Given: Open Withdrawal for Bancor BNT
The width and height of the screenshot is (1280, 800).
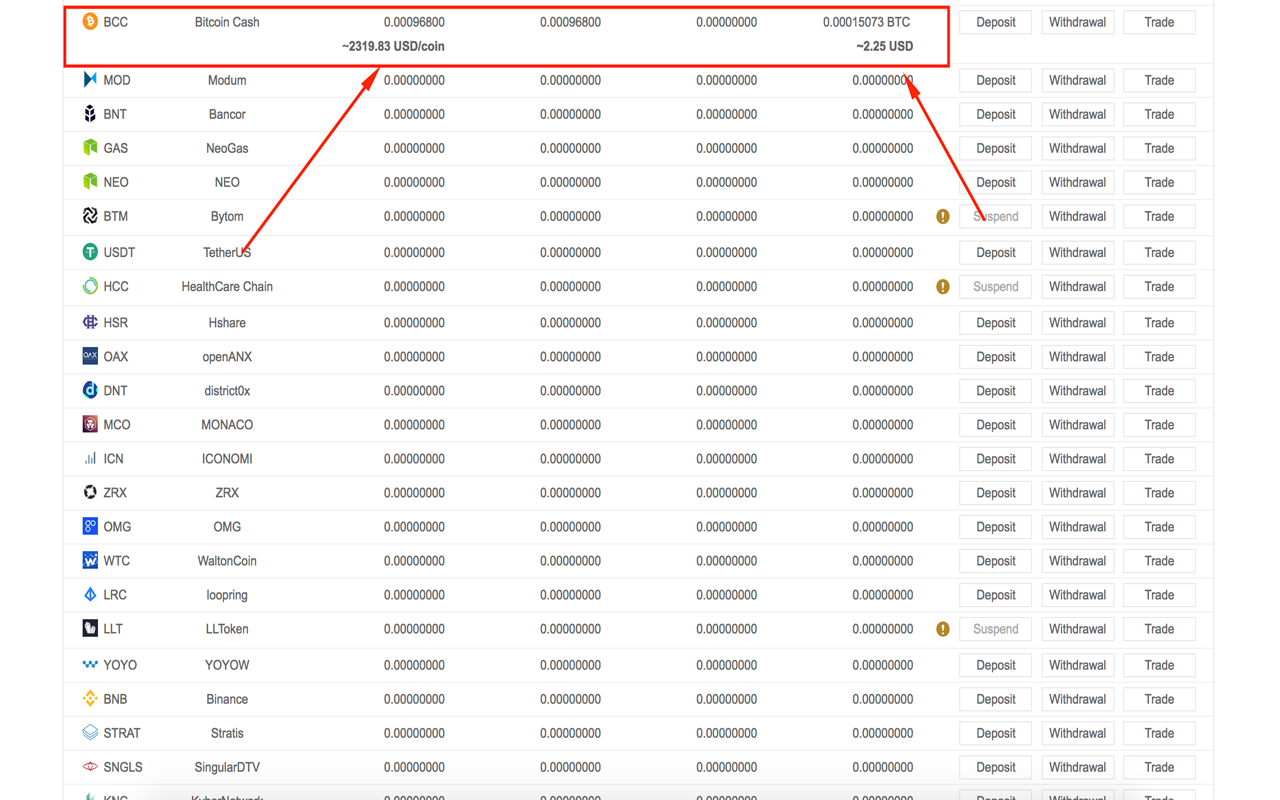Looking at the screenshot, I should tap(1077, 114).
